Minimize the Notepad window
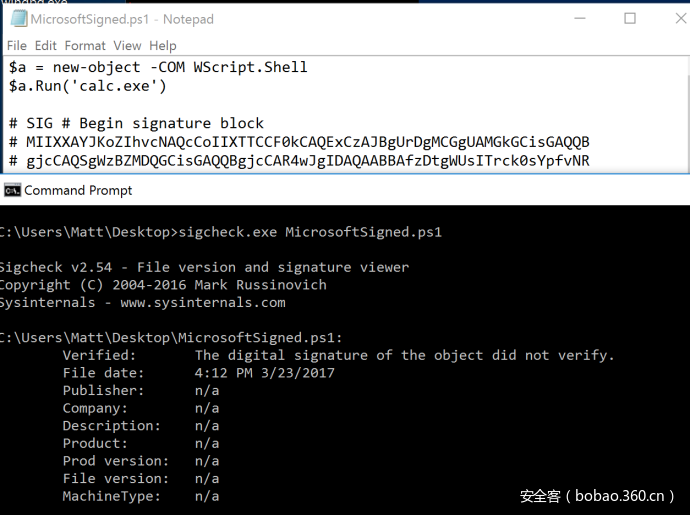 tap(583, 18)
